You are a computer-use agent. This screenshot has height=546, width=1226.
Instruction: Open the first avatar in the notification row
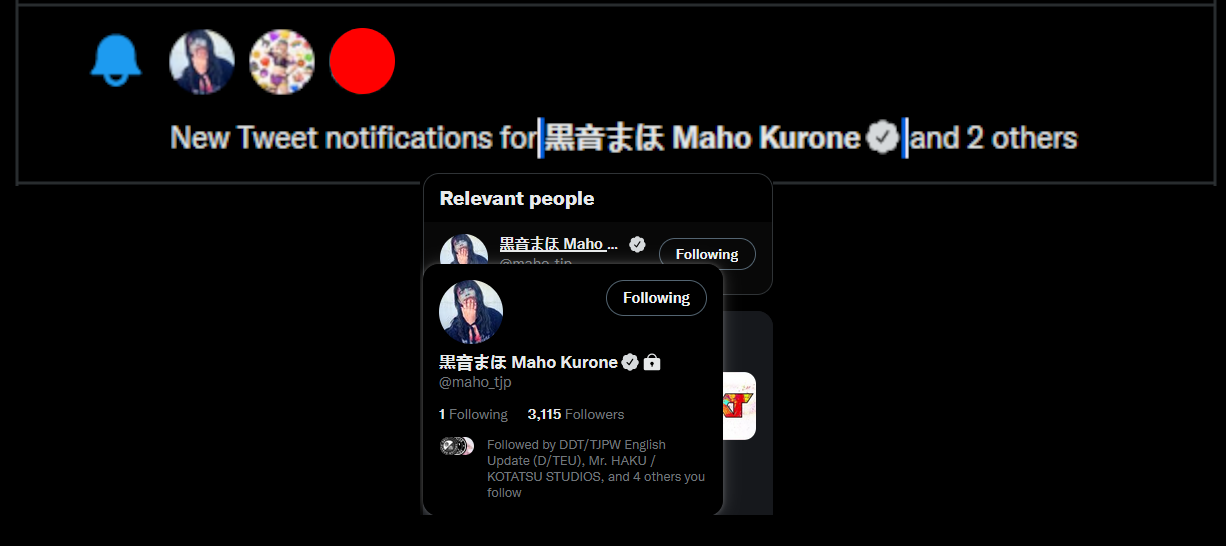tap(202, 61)
